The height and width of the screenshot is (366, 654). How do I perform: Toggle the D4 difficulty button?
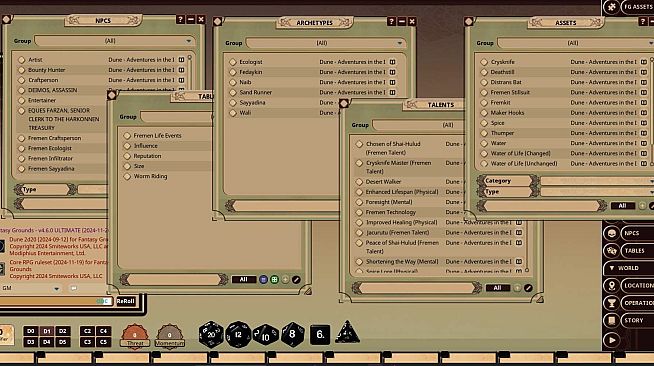click(47, 342)
